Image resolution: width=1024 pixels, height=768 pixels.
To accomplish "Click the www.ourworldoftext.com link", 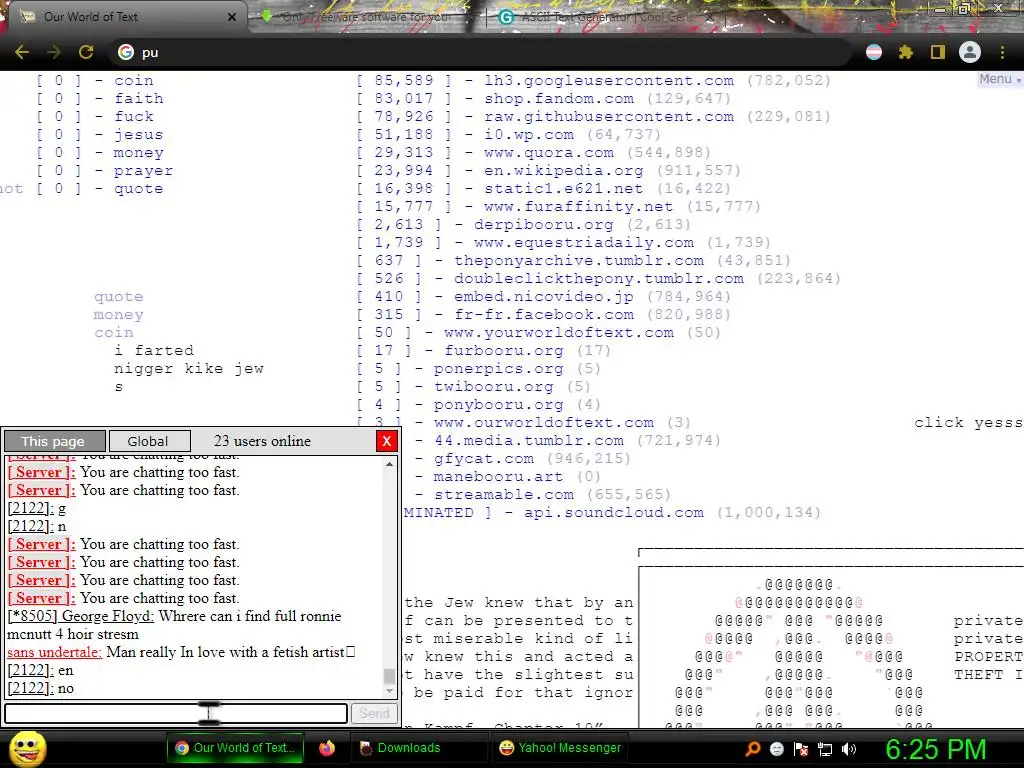I will click(543, 423).
